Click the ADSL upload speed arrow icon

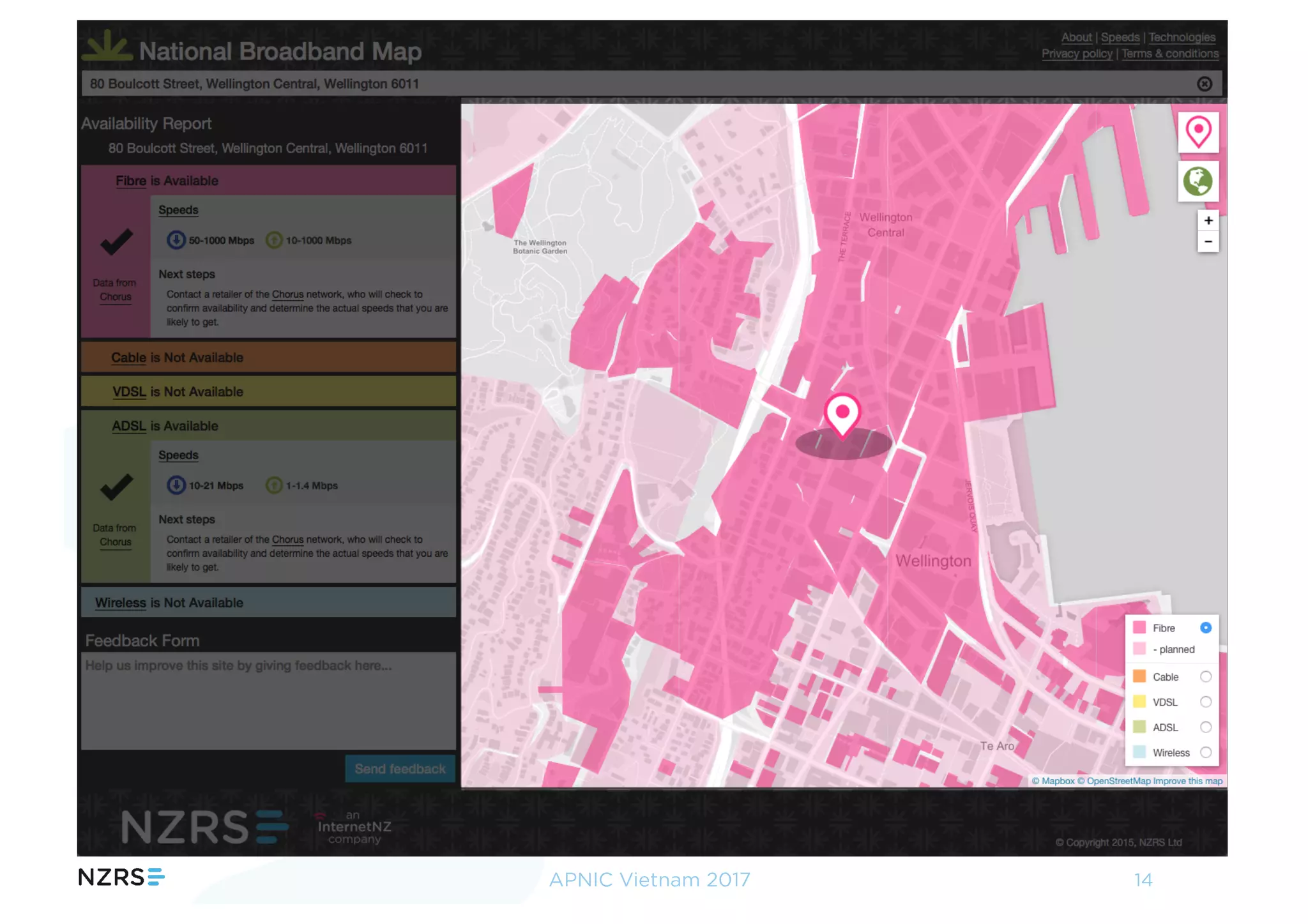tap(273, 485)
